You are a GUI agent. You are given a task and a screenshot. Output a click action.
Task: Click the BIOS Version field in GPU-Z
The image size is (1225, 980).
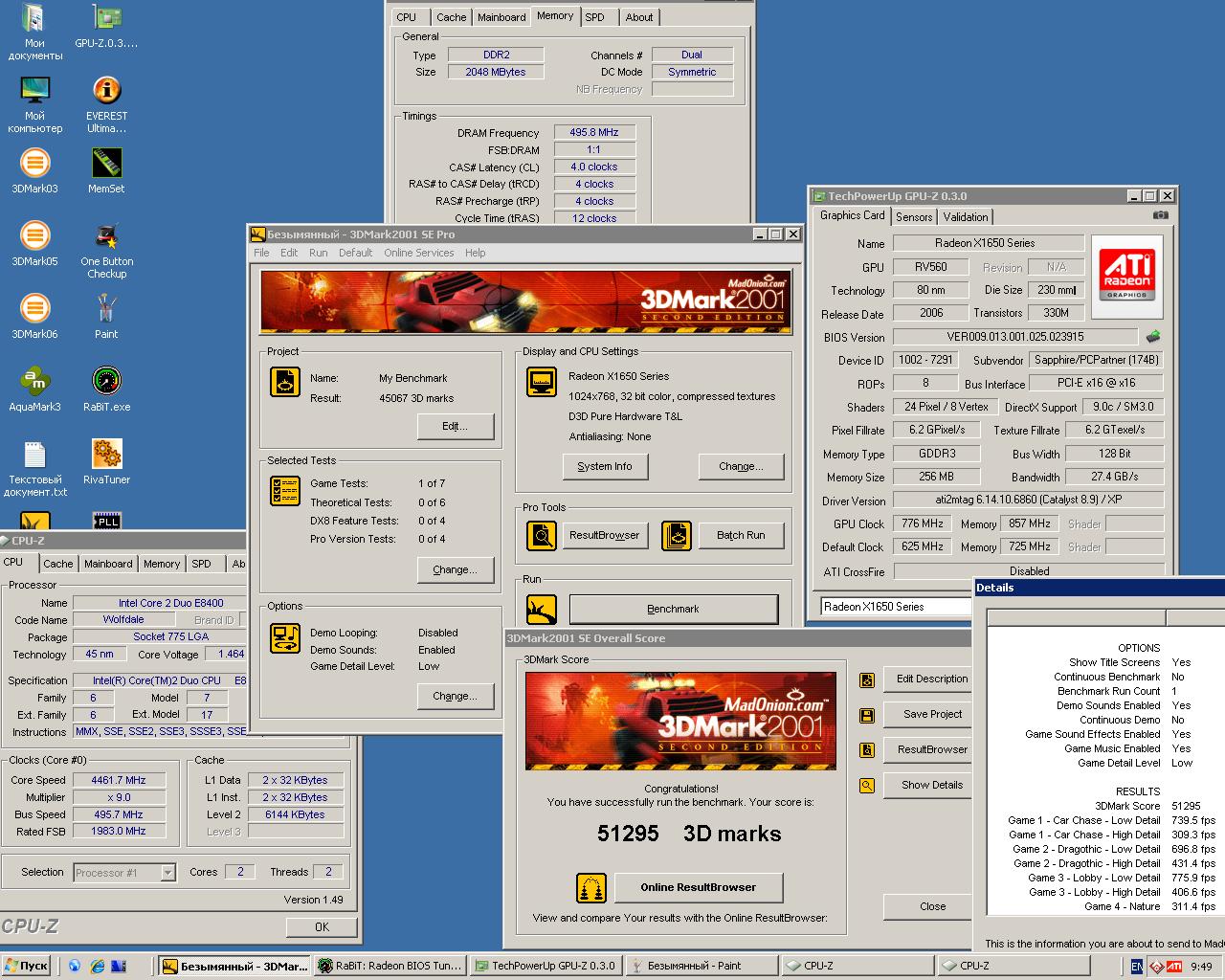[1015, 337]
